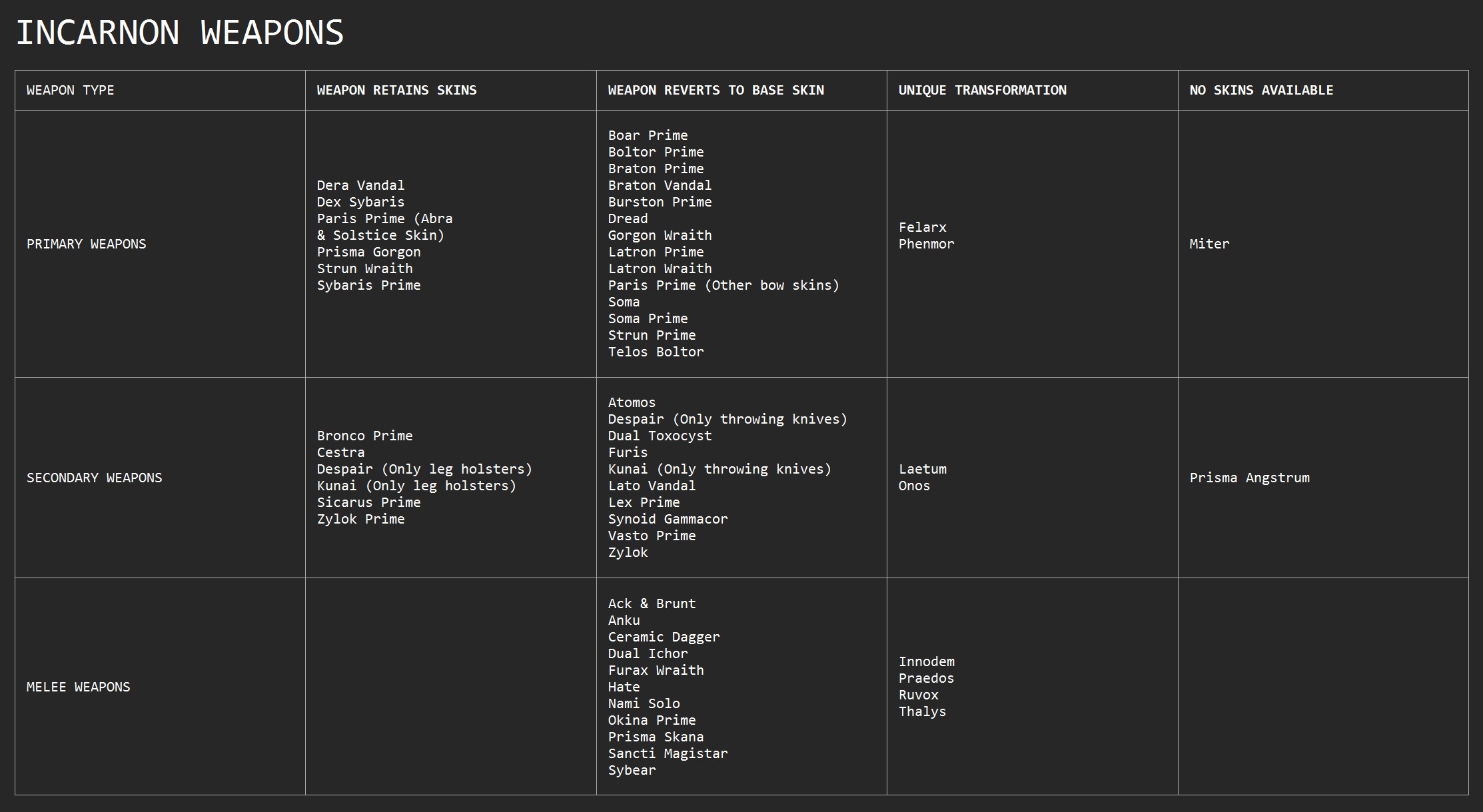Select the Praedos entry
Screen dimensions: 1483x812
(x=926, y=678)
